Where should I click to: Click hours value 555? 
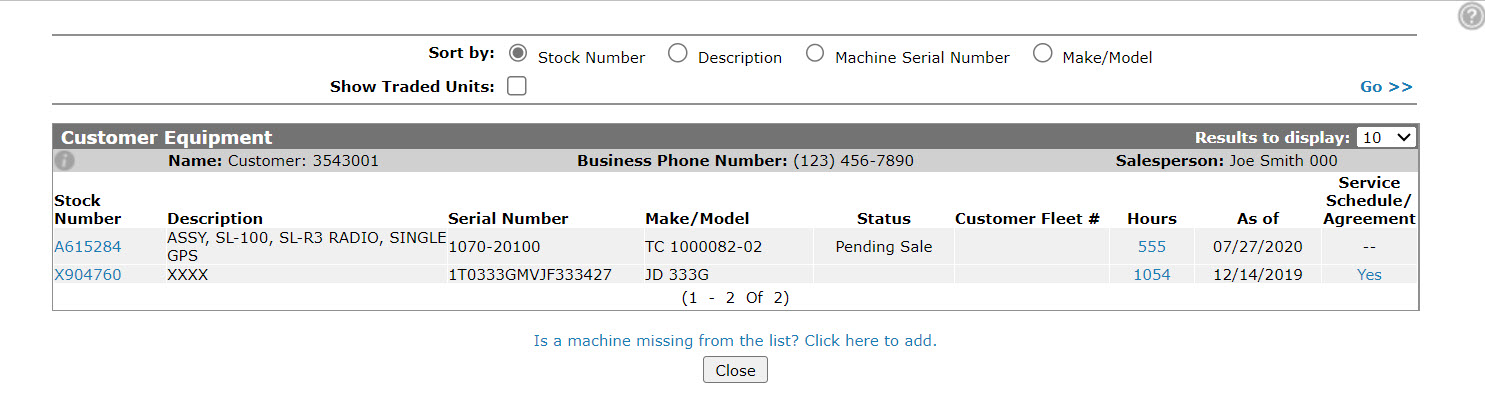tap(1152, 247)
